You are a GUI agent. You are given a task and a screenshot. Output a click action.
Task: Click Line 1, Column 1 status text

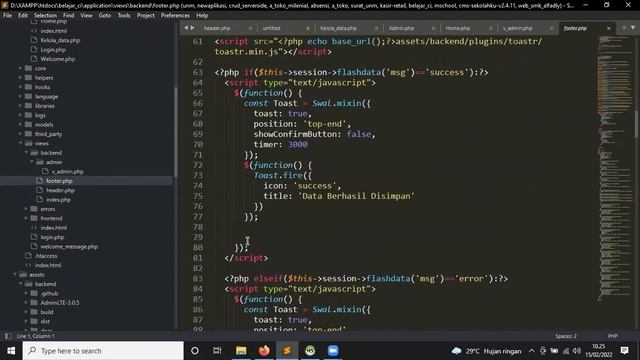pos(36,336)
